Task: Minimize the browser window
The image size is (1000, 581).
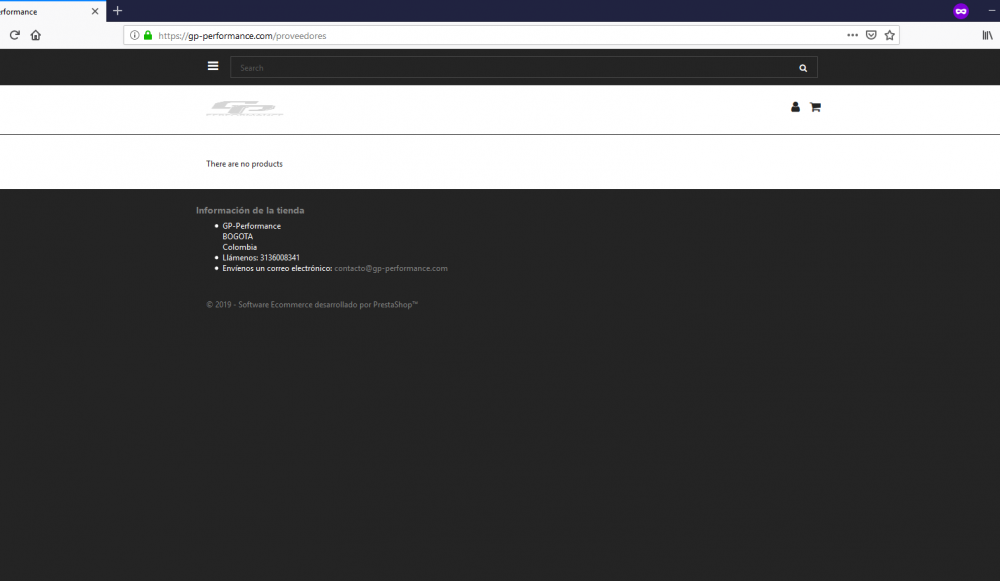Action: pyautogui.click(x=992, y=11)
